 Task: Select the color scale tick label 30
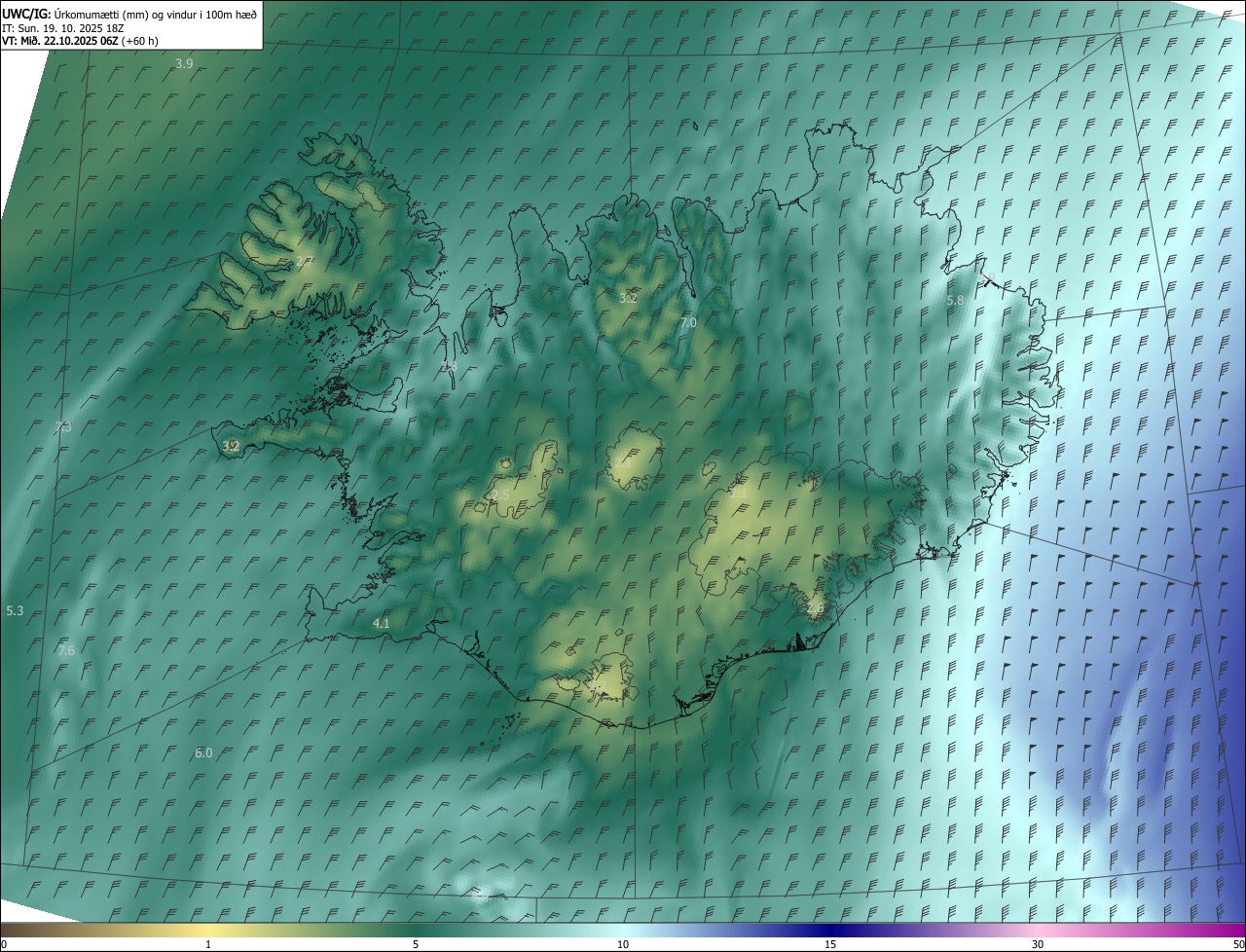(1038, 944)
